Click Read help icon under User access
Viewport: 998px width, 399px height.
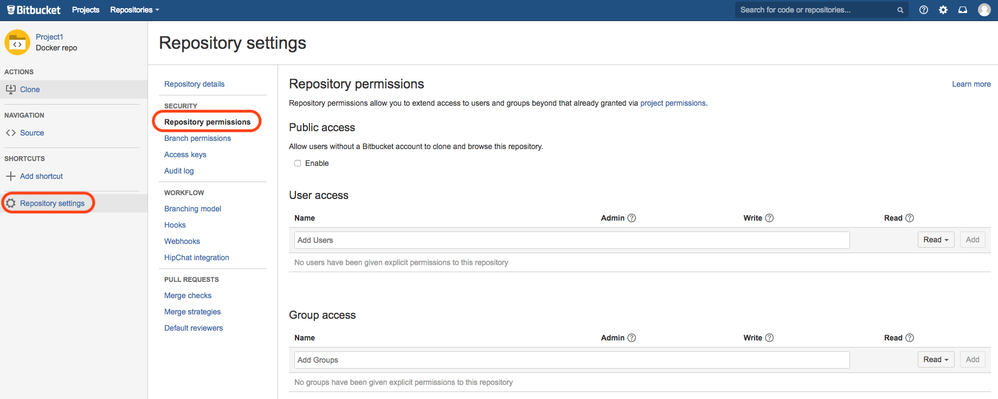[910, 218]
